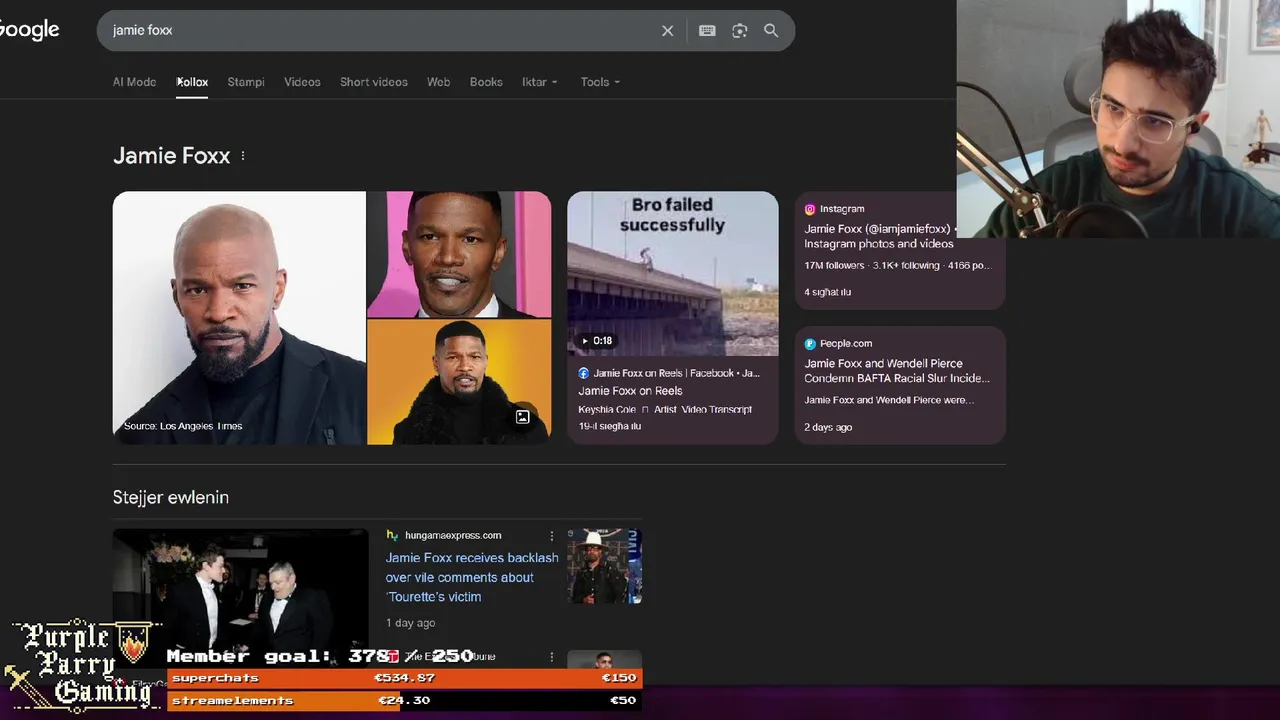Image resolution: width=1280 pixels, height=720 pixels.
Task: Open Jamie Foxx photo with pink background
Action: coord(459,254)
